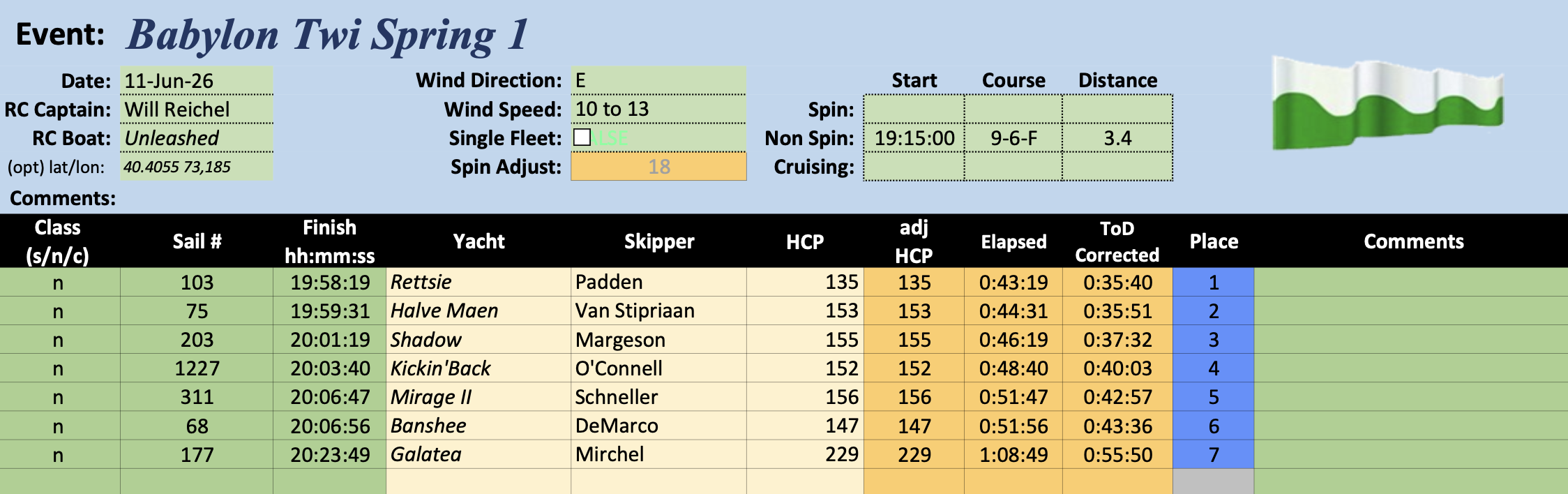Select the empty Cruising course cell

[x=1013, y=167]
